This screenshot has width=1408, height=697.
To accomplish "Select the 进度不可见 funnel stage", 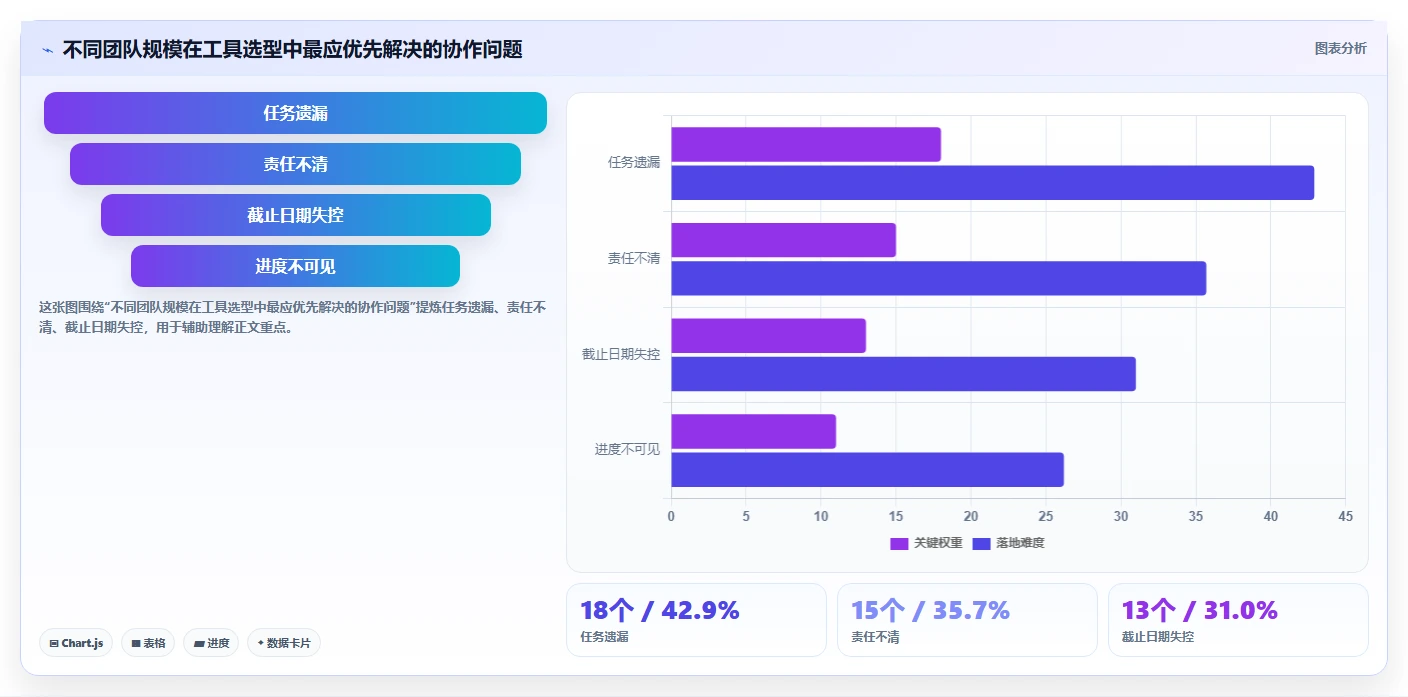I will coord(295,266).
